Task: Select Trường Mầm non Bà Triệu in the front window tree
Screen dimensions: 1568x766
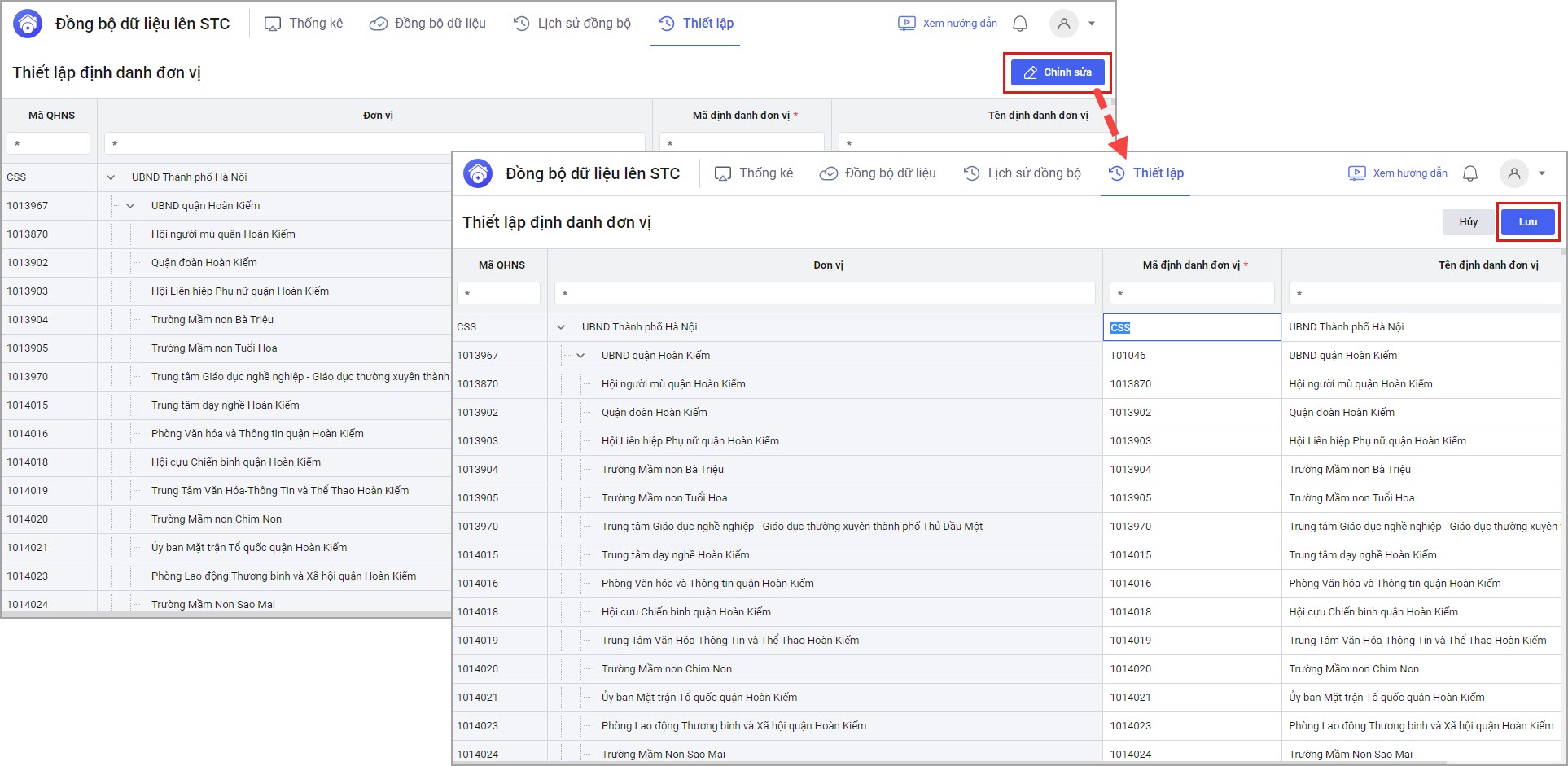Action: tap(663, 470)
